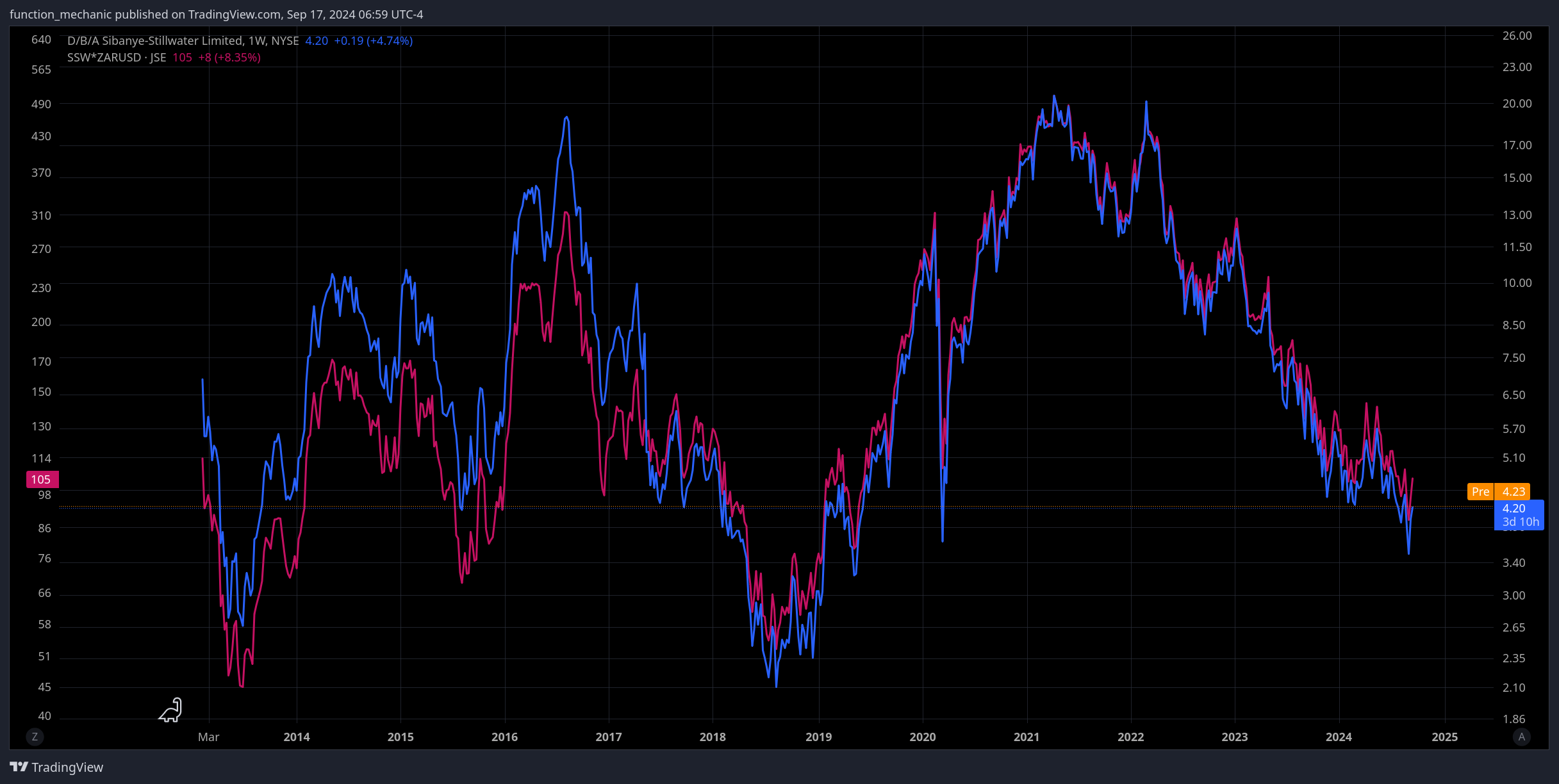Screen dimensions: 1559x784
Task: Click the 640 value on left price scale
Action: pos(41,40)
